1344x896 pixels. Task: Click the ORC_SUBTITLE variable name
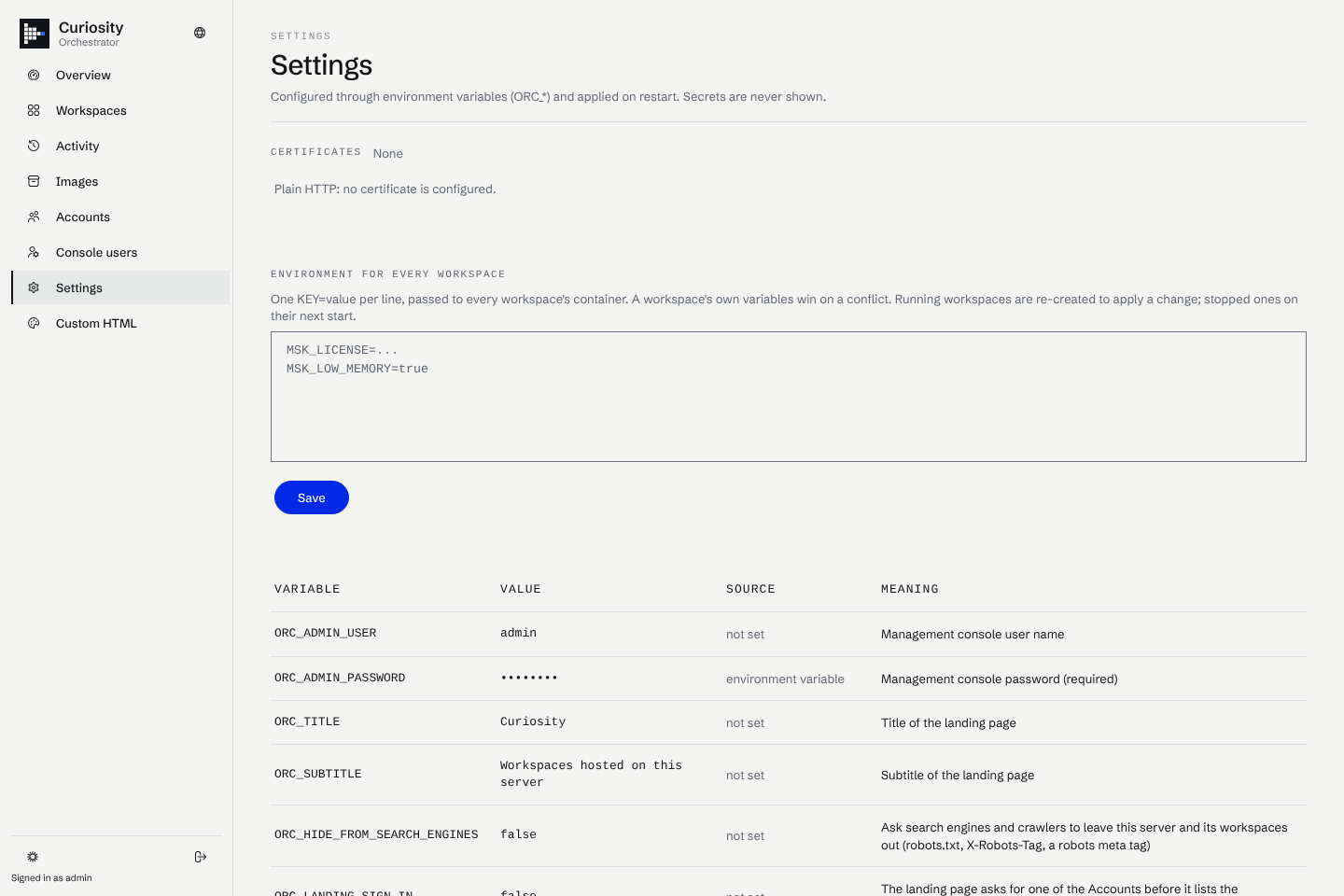coord(318,774)
